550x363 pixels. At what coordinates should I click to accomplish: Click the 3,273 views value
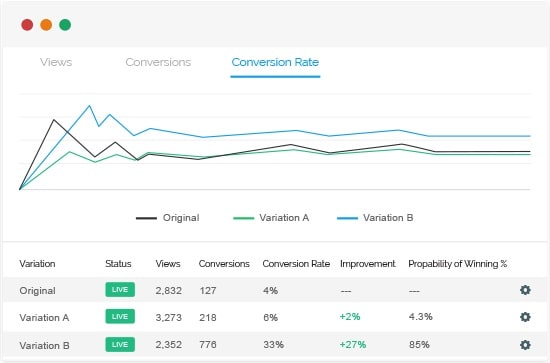(x=169, y=318)
